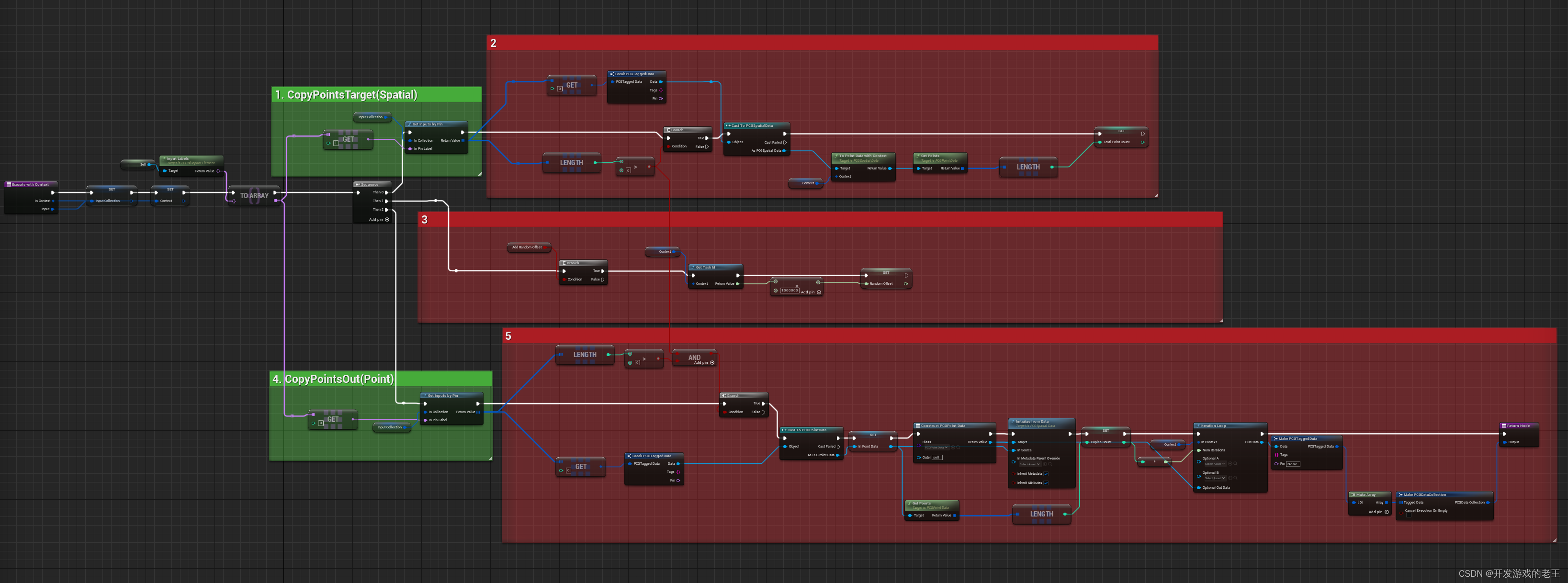1568x583 pixels.
Task: Click the Output pin on Return Node
Action: point(1504,442)
